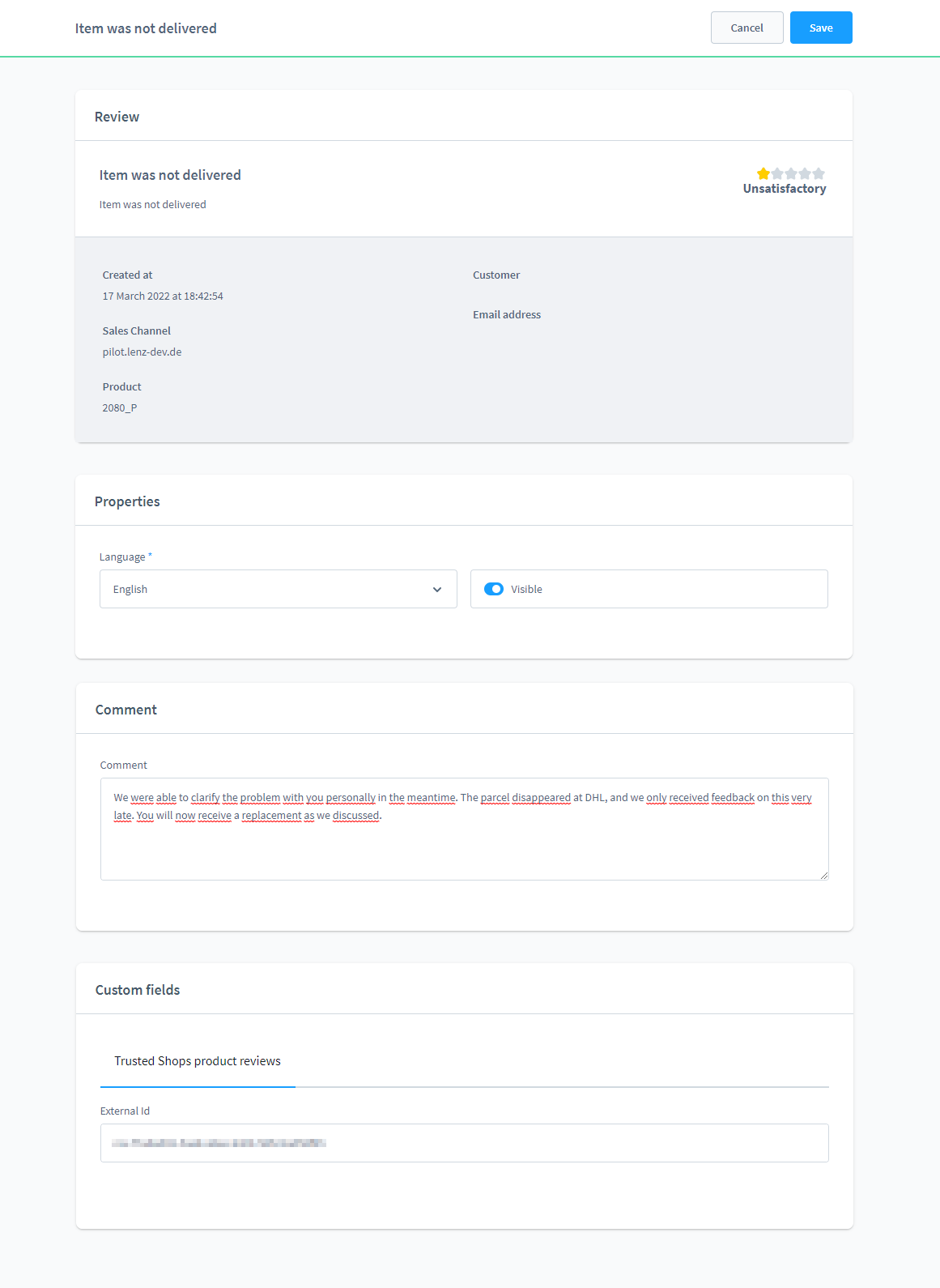Click the first yellow rating star
This screenshot has height=1288, width=940.
point(763,173)
